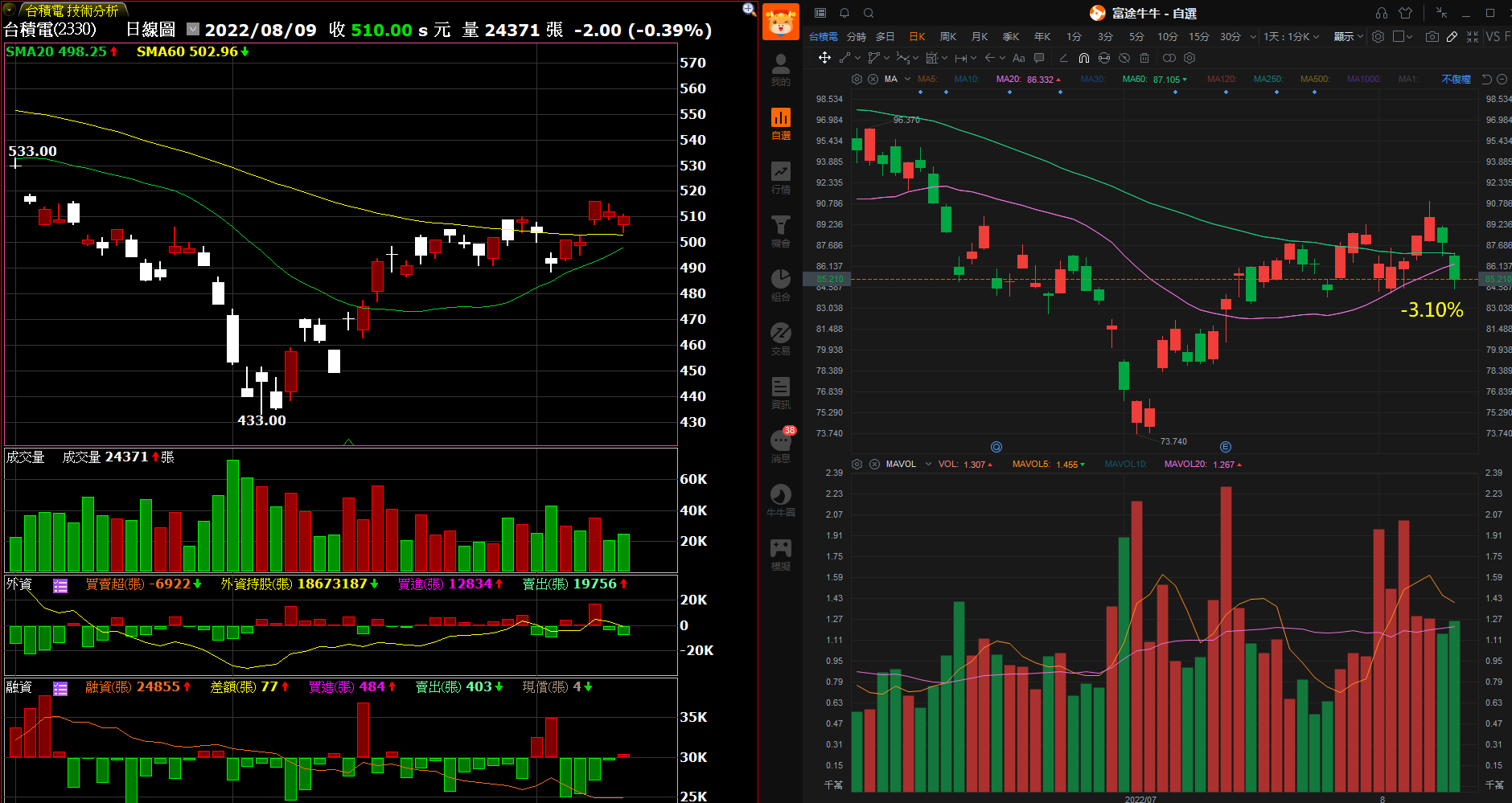Click the undo arrow beside 不復權

[x=1486, y=79]
